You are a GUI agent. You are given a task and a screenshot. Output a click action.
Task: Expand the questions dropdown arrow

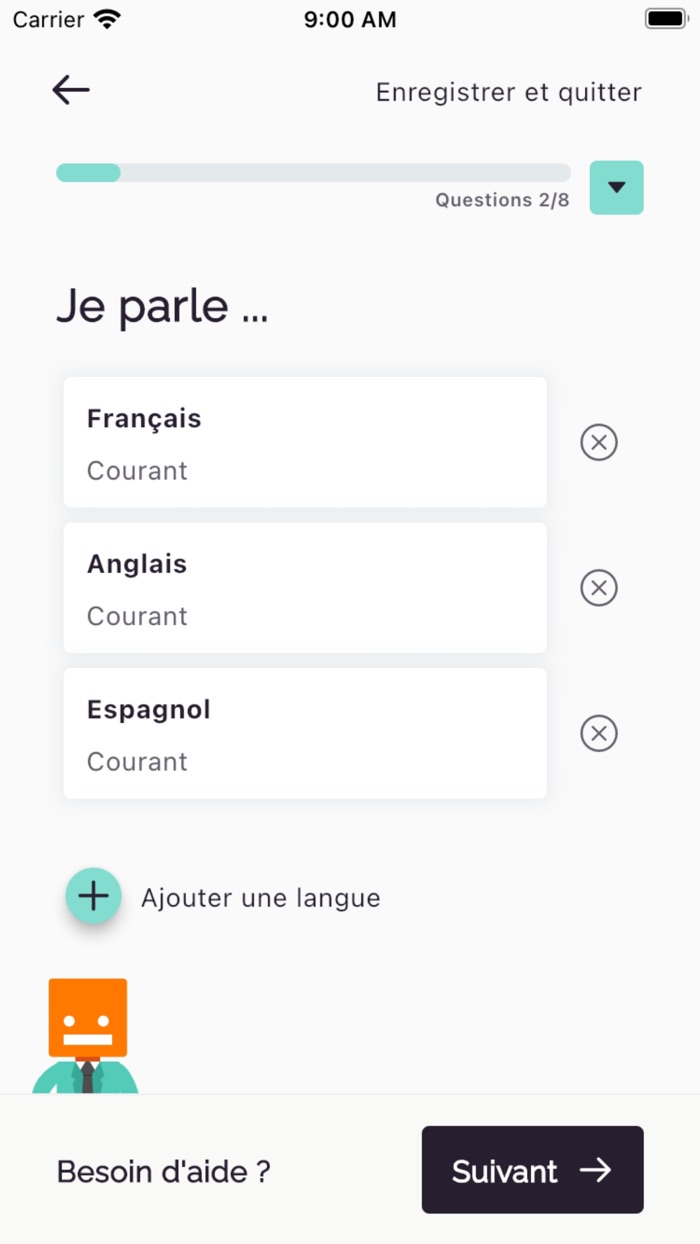617,188
